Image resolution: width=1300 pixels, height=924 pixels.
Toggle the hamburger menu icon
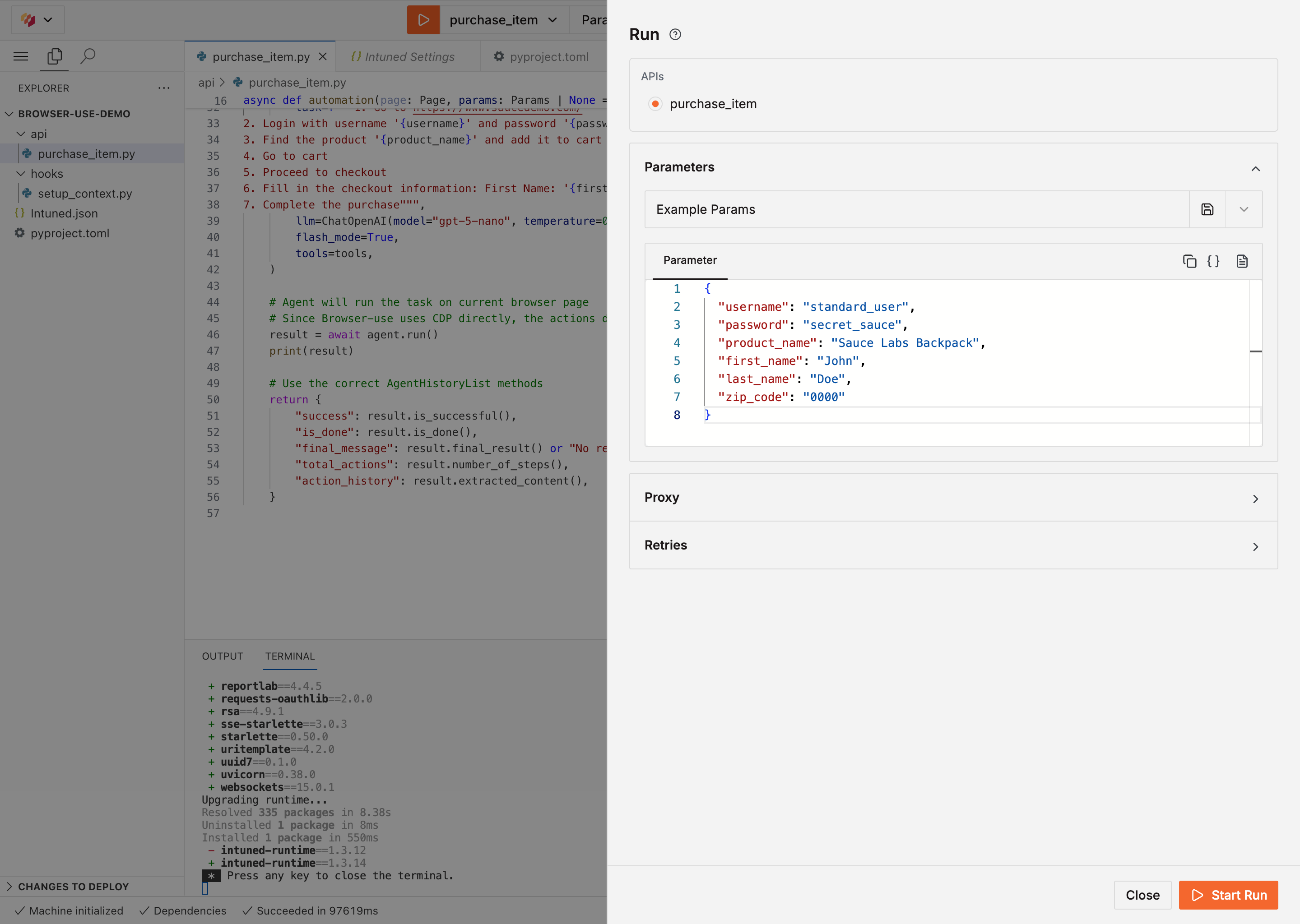pos(21,56)
